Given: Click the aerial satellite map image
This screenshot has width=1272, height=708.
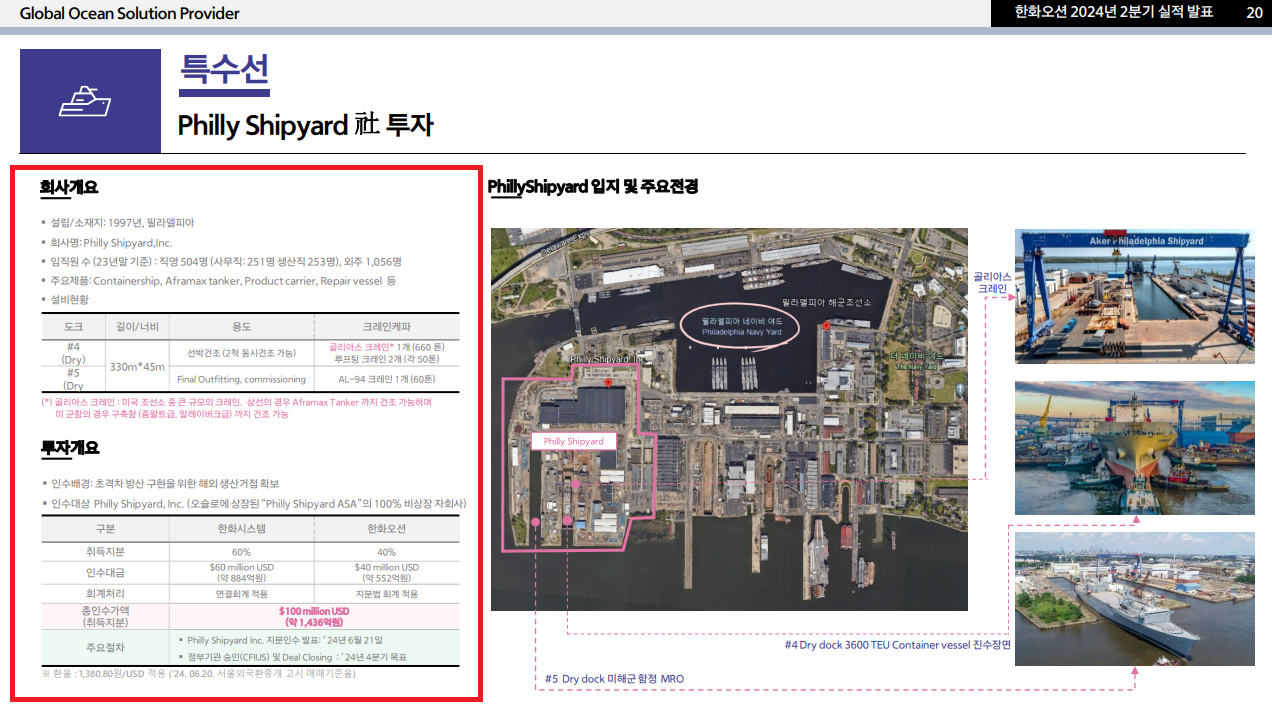Looking at the screenshot, I should [x=729, y=419].
